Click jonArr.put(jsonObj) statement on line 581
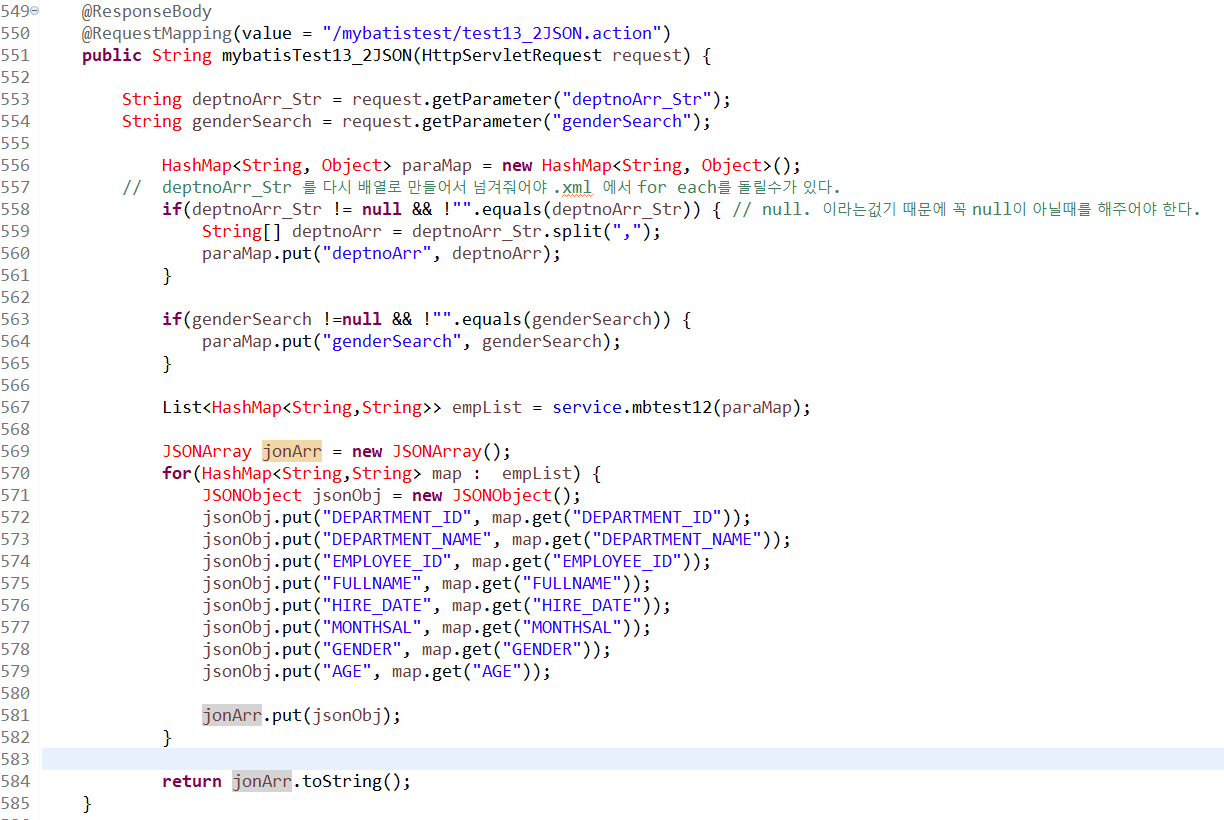Screen dimensions: 1224x820 302,716
